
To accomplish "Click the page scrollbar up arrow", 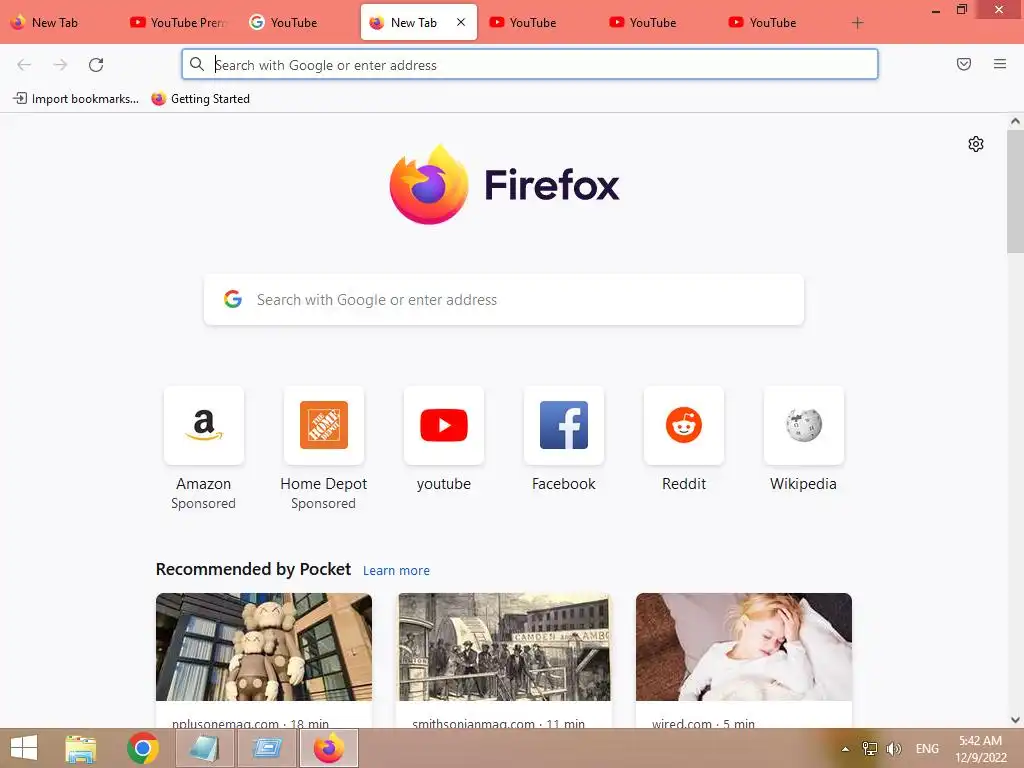I will 1015,121.
